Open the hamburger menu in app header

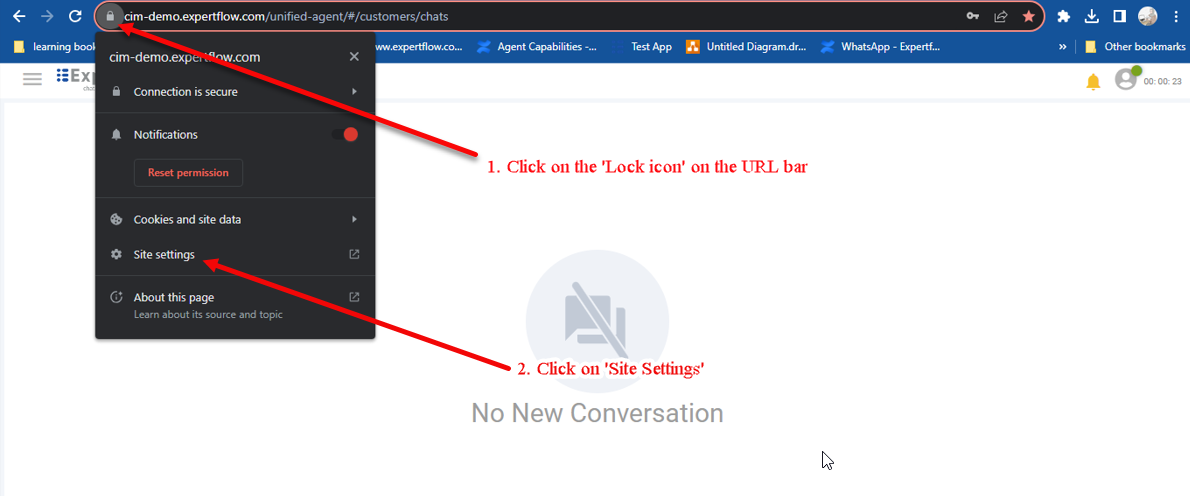pyautogui.click(x=32, y=79)
